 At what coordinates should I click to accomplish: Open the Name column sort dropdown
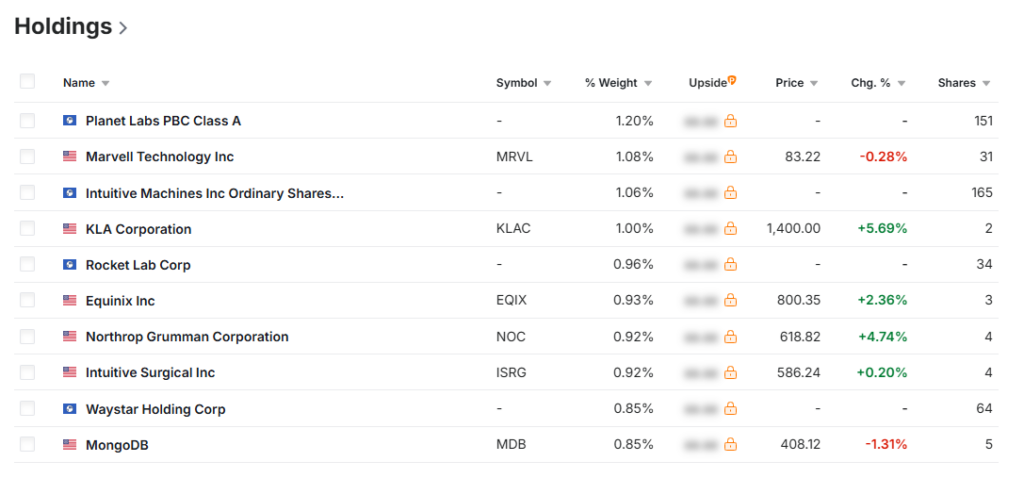pyautogui.click(x=105, y=83)
